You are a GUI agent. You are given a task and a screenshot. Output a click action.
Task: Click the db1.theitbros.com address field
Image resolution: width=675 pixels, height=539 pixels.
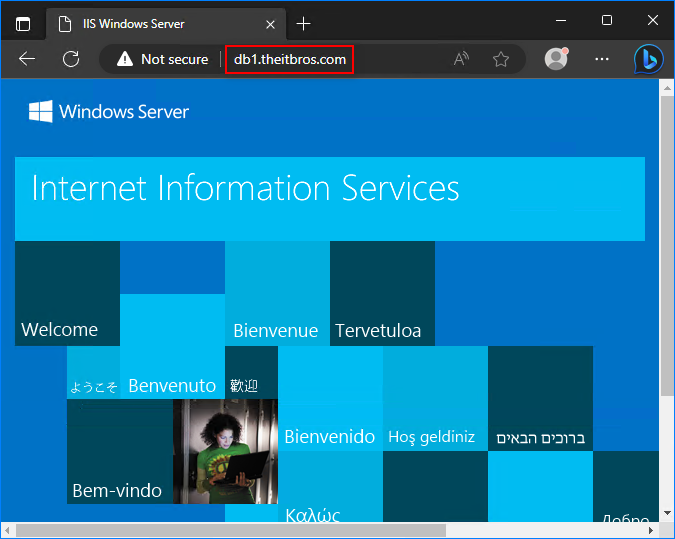tap(290, 59)
